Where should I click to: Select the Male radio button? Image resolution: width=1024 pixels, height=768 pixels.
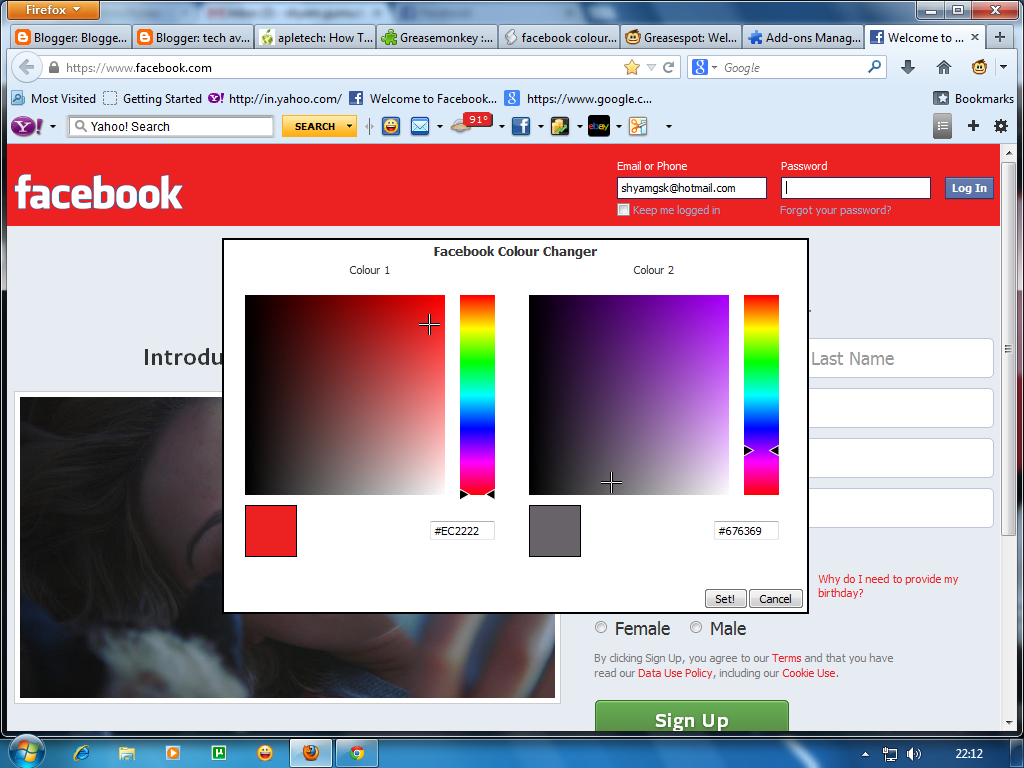[696, 628]
